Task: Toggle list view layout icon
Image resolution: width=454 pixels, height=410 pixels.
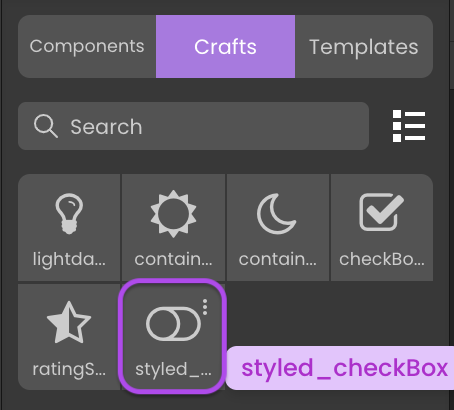Action: 409,126
